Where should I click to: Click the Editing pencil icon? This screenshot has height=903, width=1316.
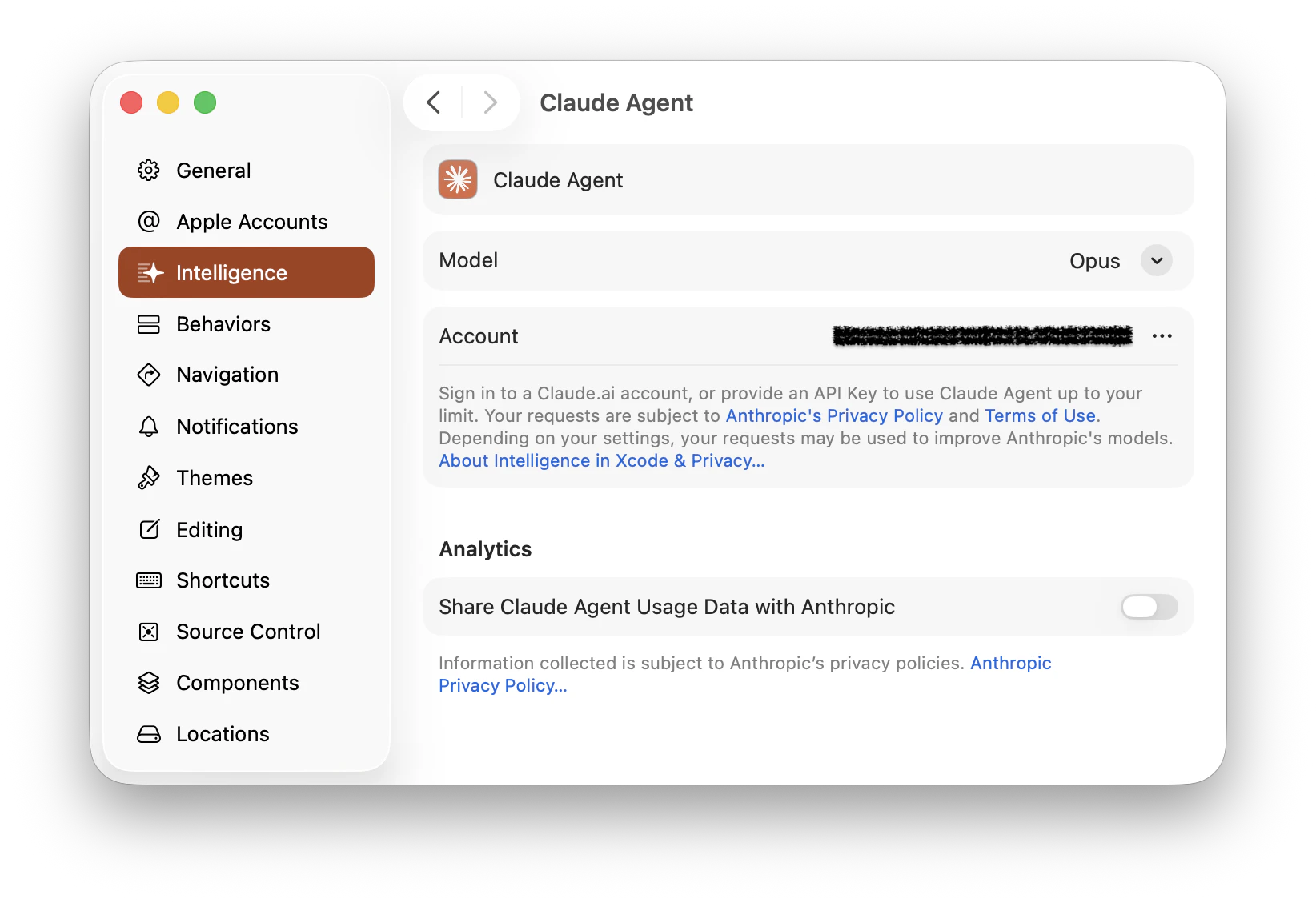pyautogui.click(x=150, y=529)
